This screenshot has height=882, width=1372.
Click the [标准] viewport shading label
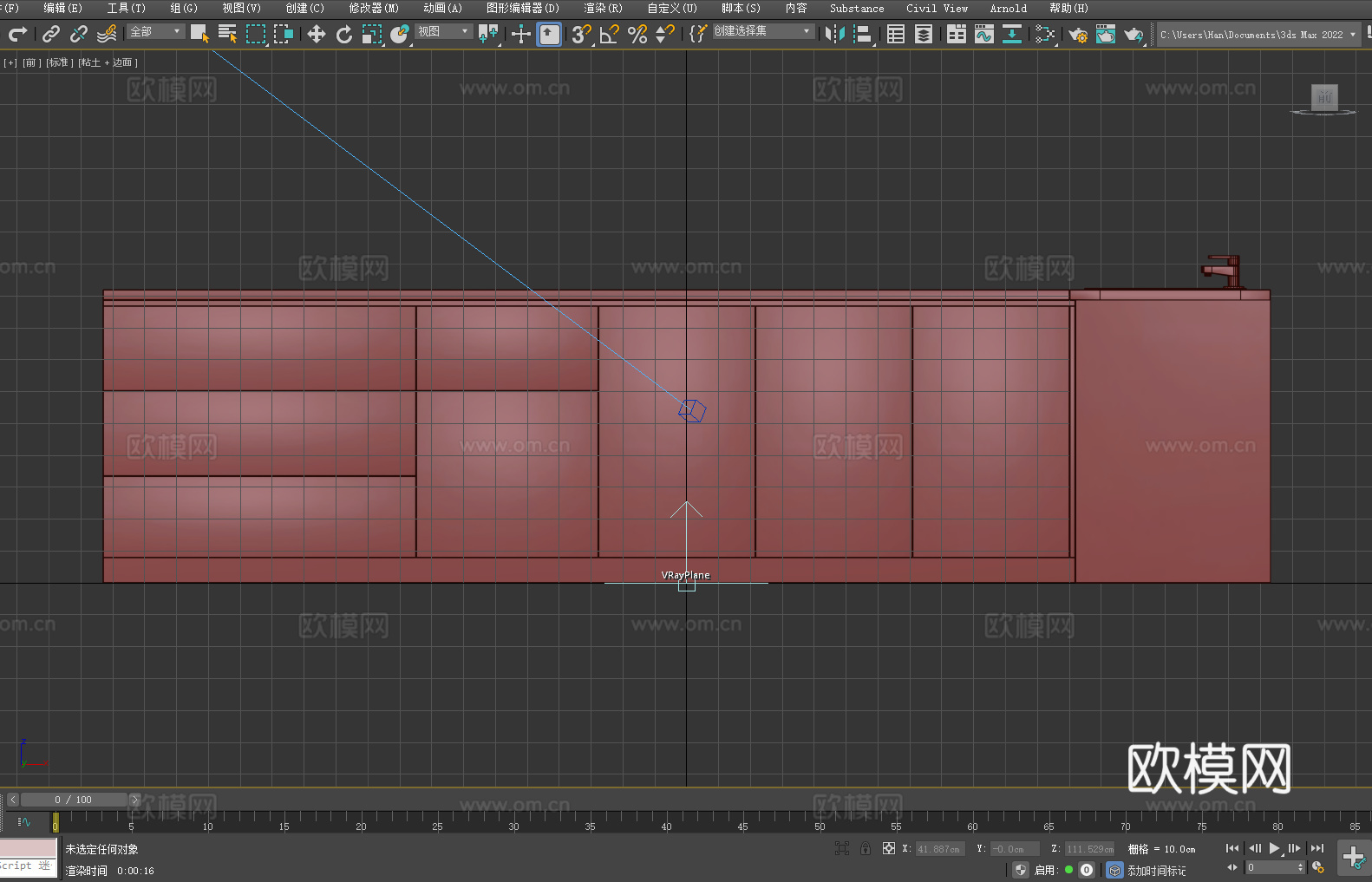coord(59,62)
